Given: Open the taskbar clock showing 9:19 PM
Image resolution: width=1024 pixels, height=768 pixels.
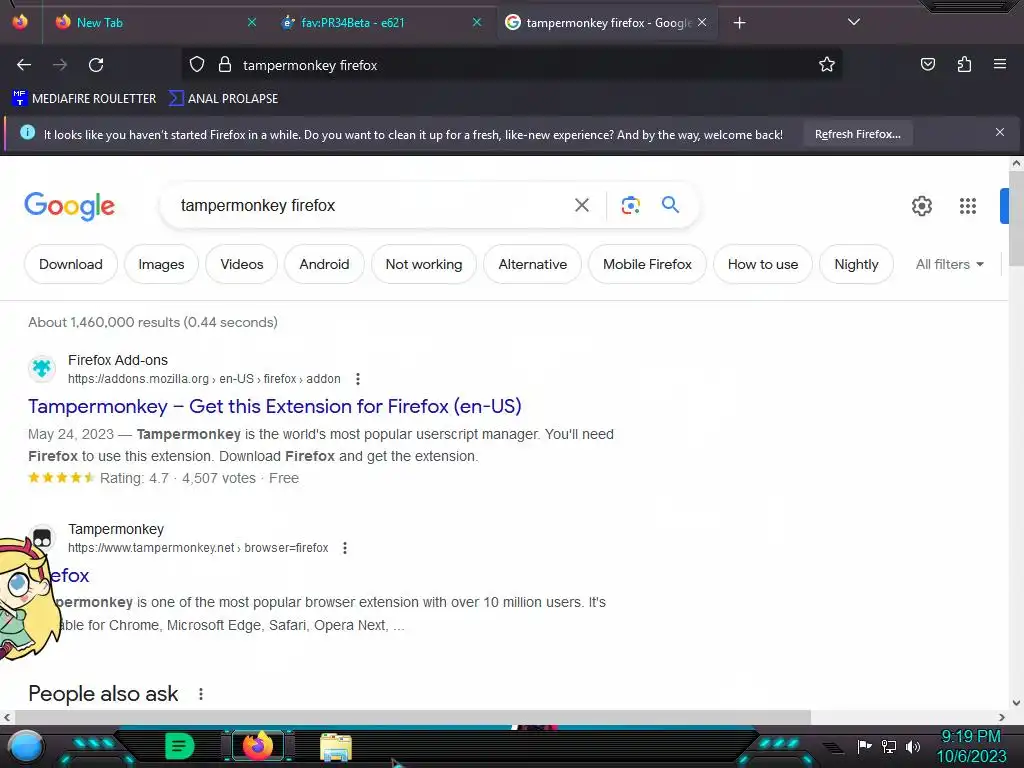Looking at the screenshot, I should tap(971, 746).
